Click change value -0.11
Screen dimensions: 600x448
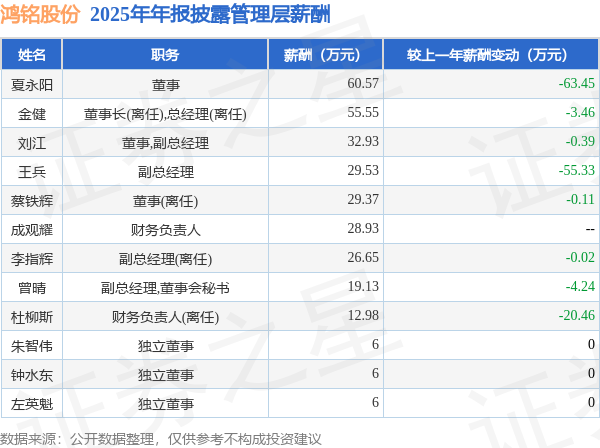tap(580, 199)
